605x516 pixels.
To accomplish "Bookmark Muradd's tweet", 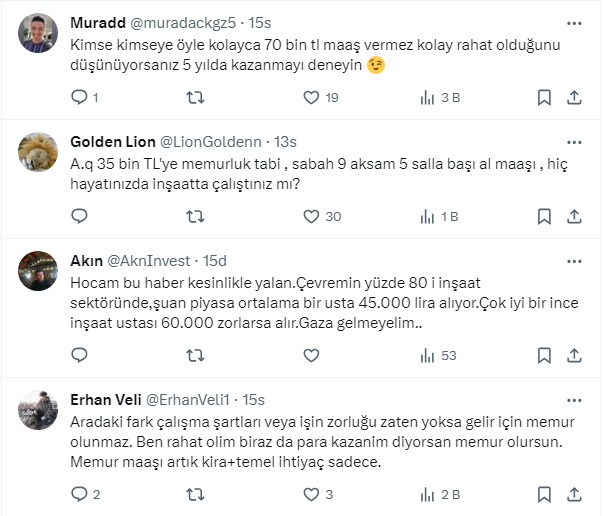I will pos(544,98).
